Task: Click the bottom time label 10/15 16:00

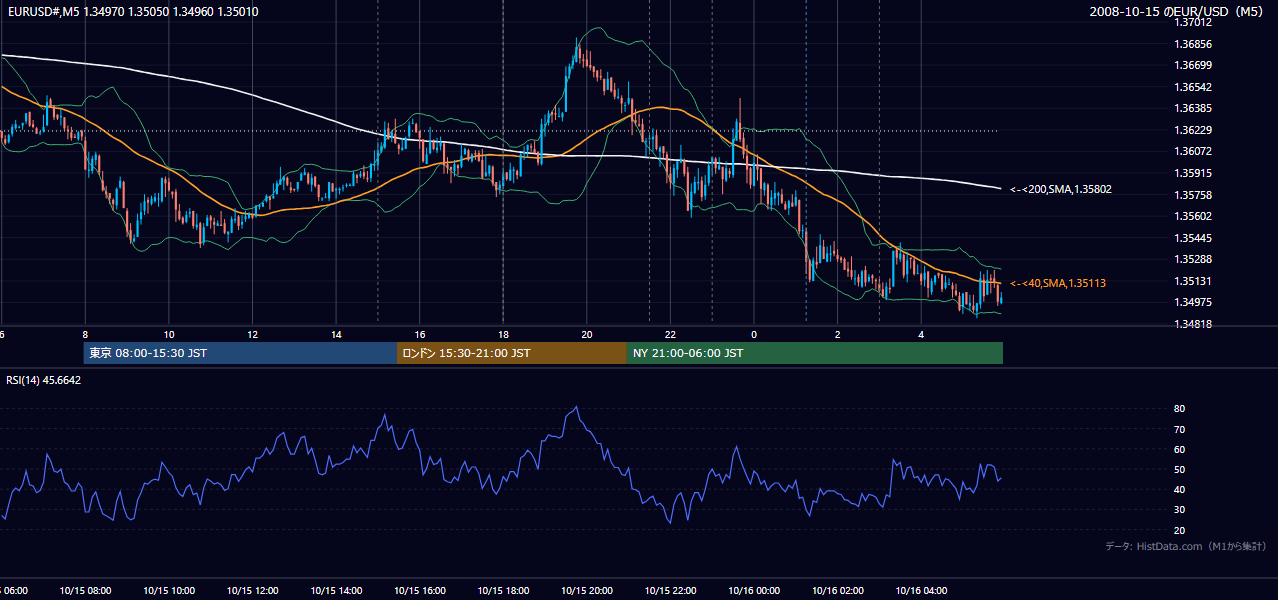Action: (419, 591)
